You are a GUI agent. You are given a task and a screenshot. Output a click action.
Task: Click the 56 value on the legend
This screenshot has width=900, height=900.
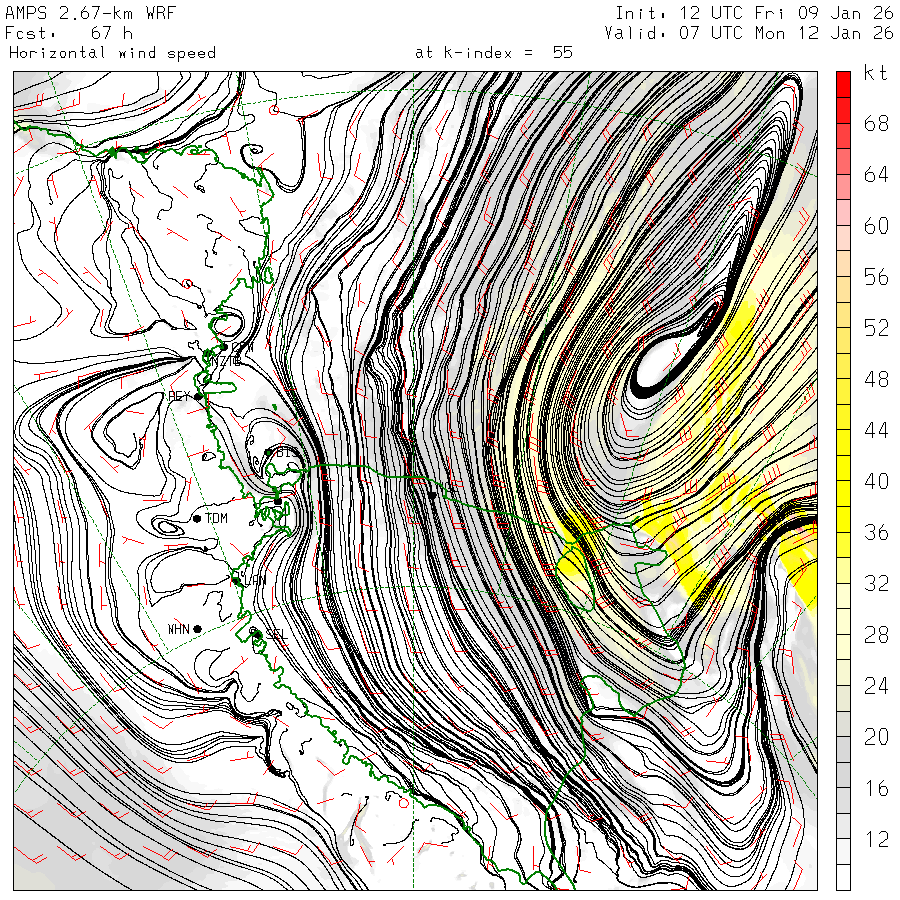(876, 277)
